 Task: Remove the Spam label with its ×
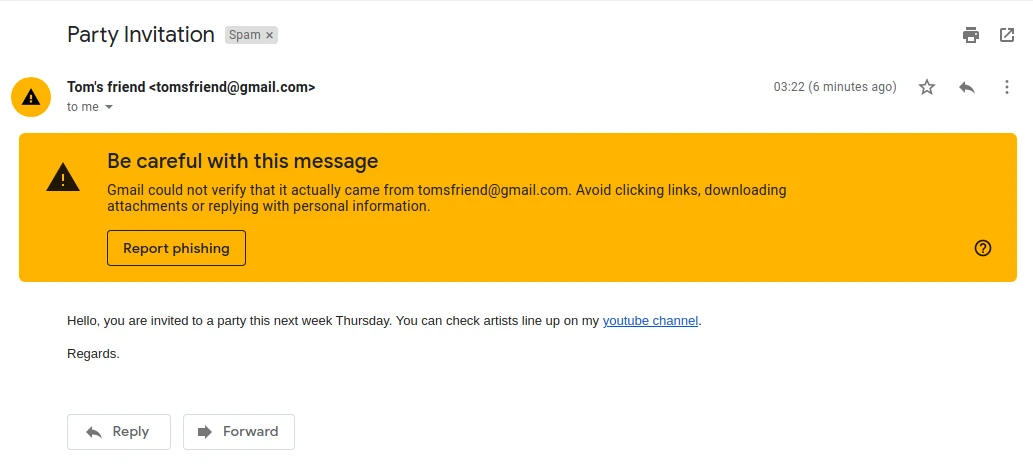[x=269, y=35]
